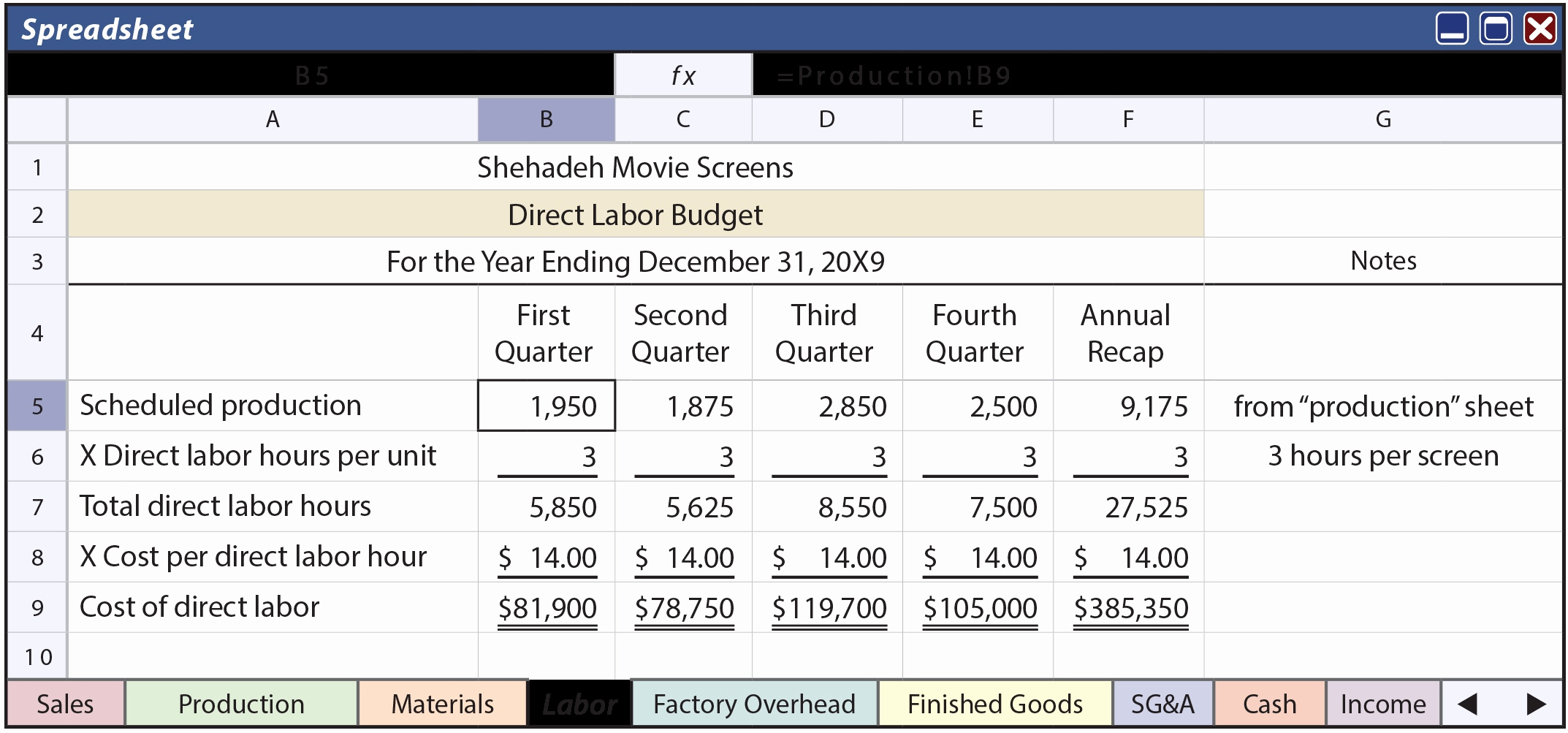Switch to the Income sheet tab
Viewport: 1568px width, 733px height.
click(1383, 704)
